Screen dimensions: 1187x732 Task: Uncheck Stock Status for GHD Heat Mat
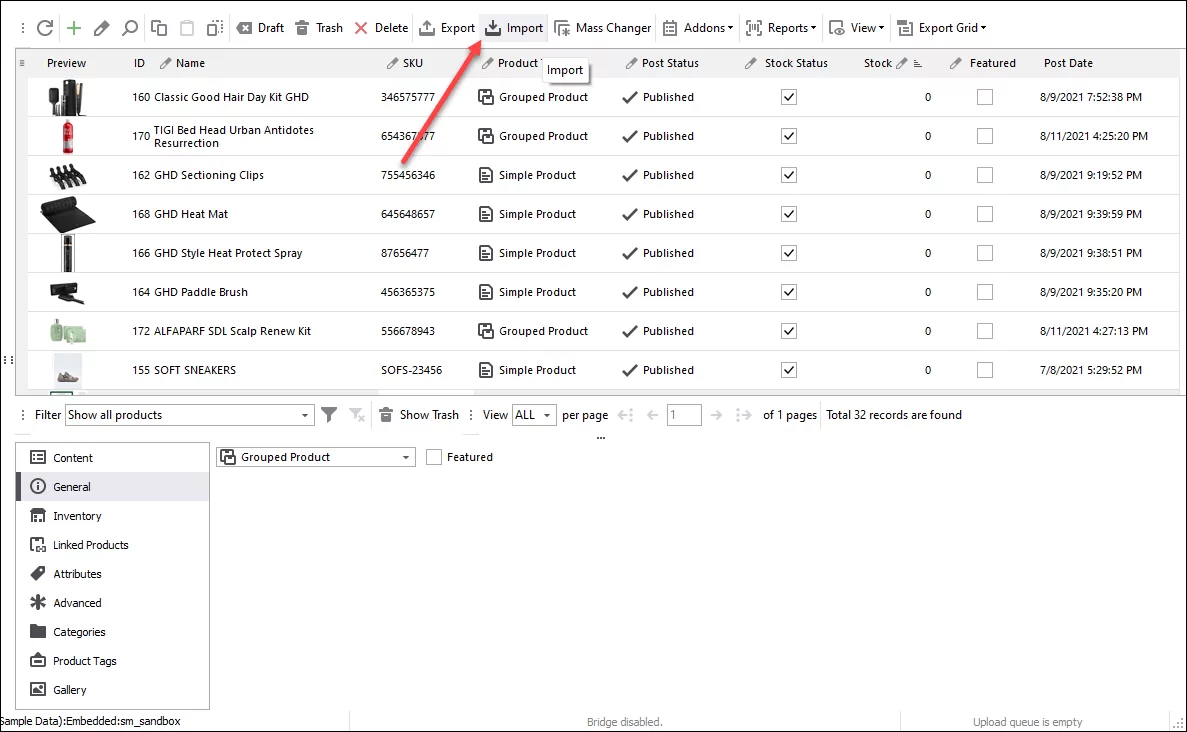click(x=789, y=214)
